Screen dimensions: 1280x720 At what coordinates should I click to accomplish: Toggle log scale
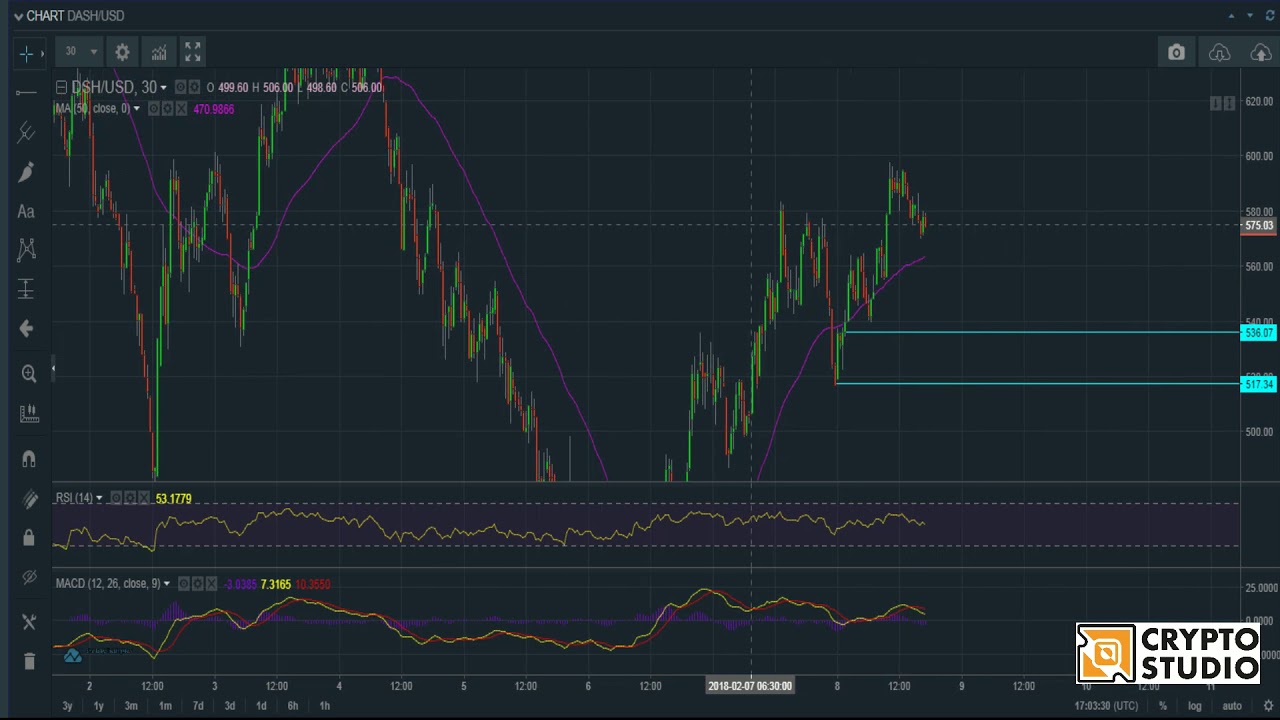1194,706
